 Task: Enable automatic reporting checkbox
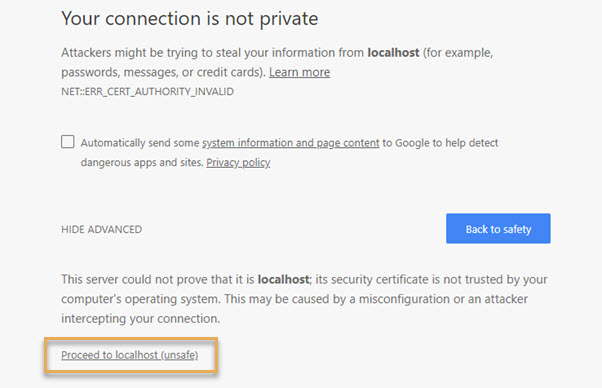coord(68,142)
